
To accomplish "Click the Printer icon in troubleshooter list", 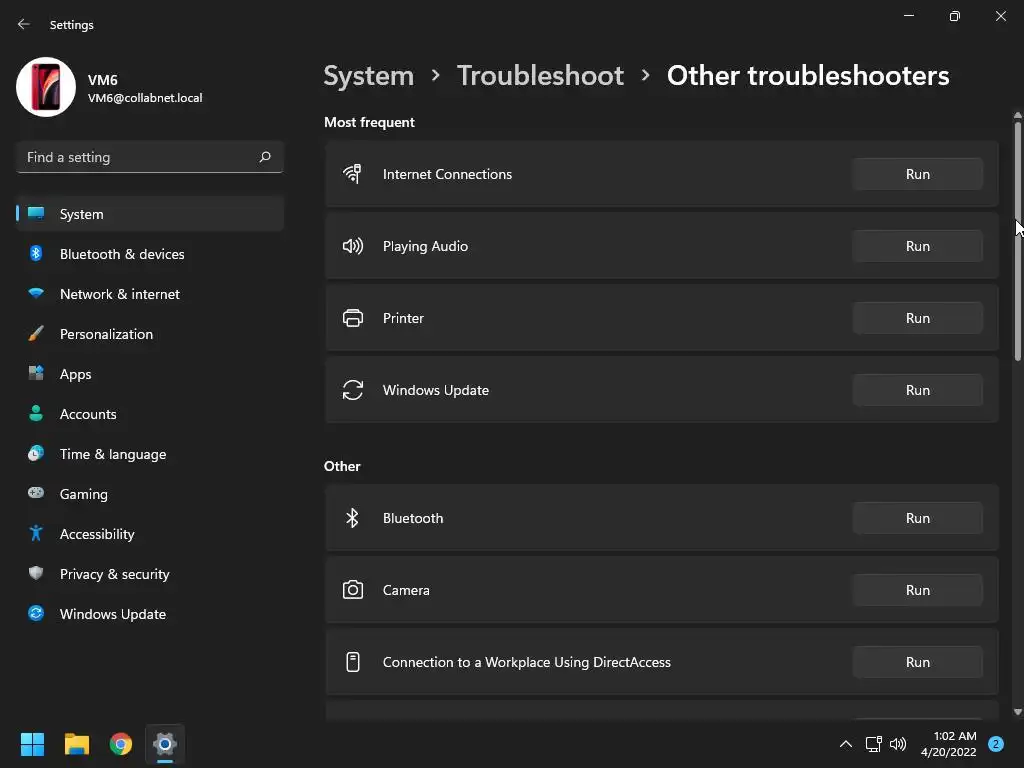I will [352, 318].
